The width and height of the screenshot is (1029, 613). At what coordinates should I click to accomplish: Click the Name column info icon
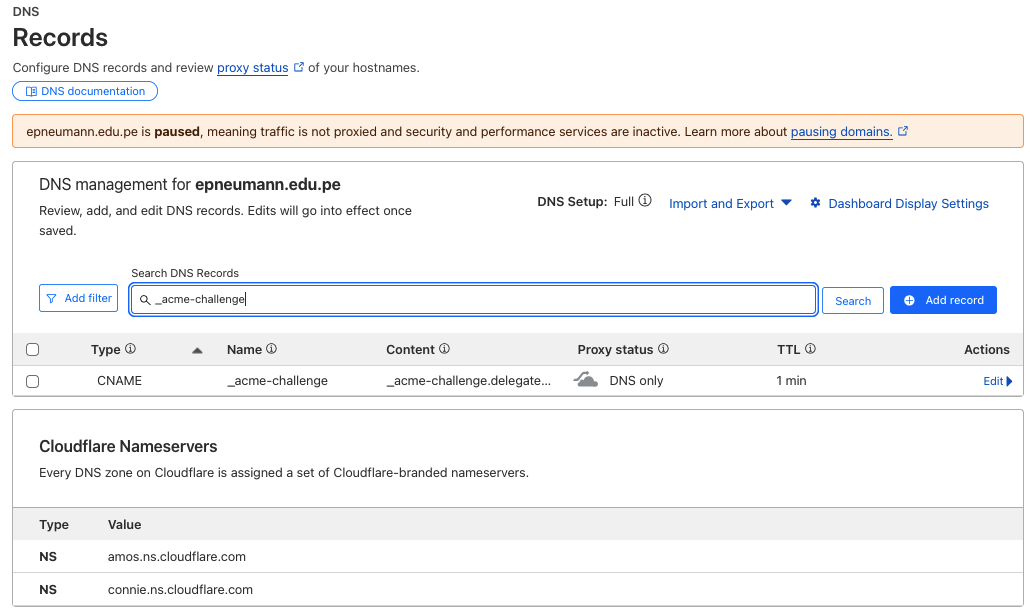[x=271, y=349]
